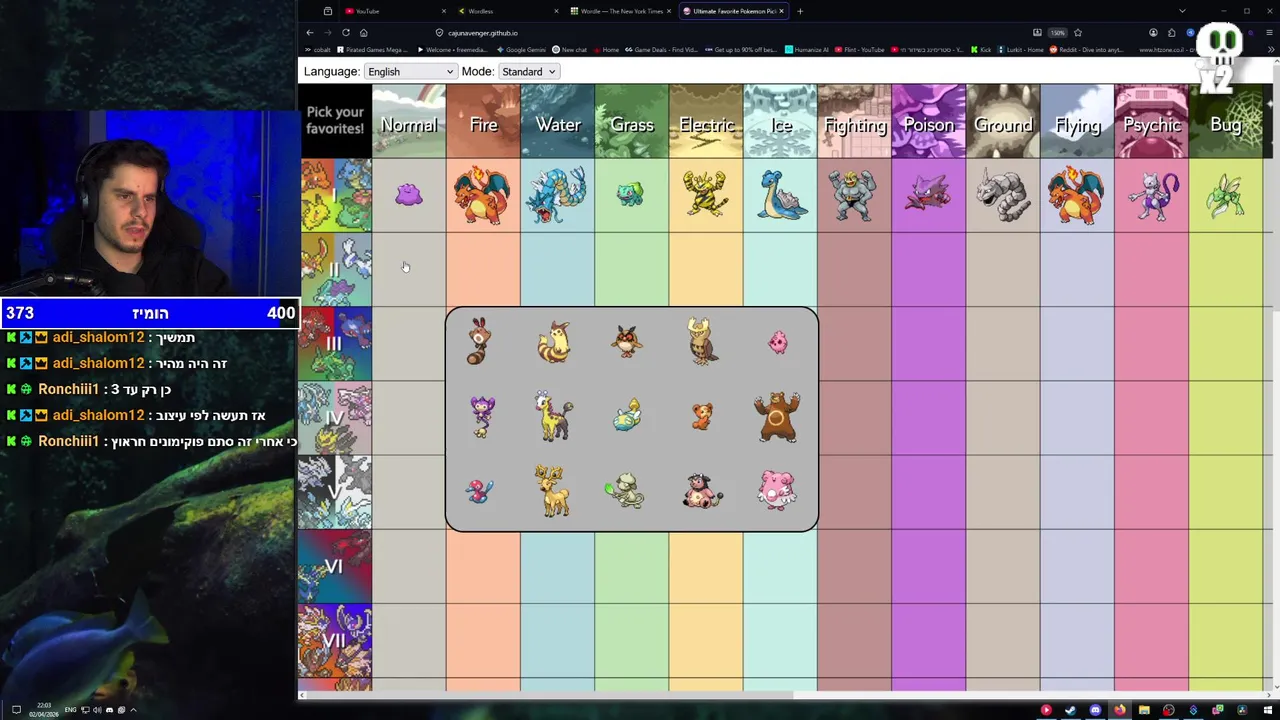Image resolution: width=1280 pixels, height=720 pixels.
Task: Bookmark this page with star icon
Action: pos(1077,32)
